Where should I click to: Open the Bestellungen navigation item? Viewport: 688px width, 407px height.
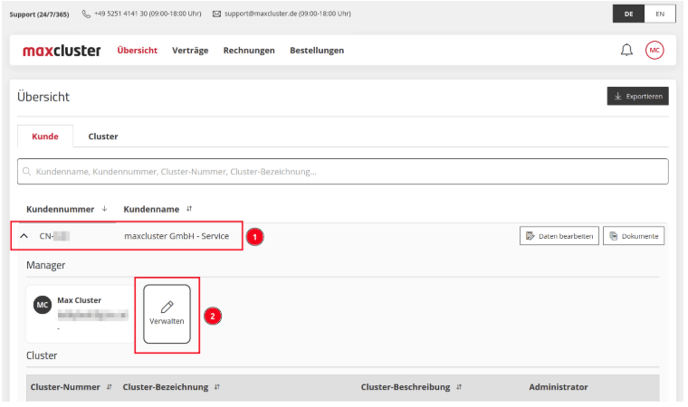[x=317, y=50]
